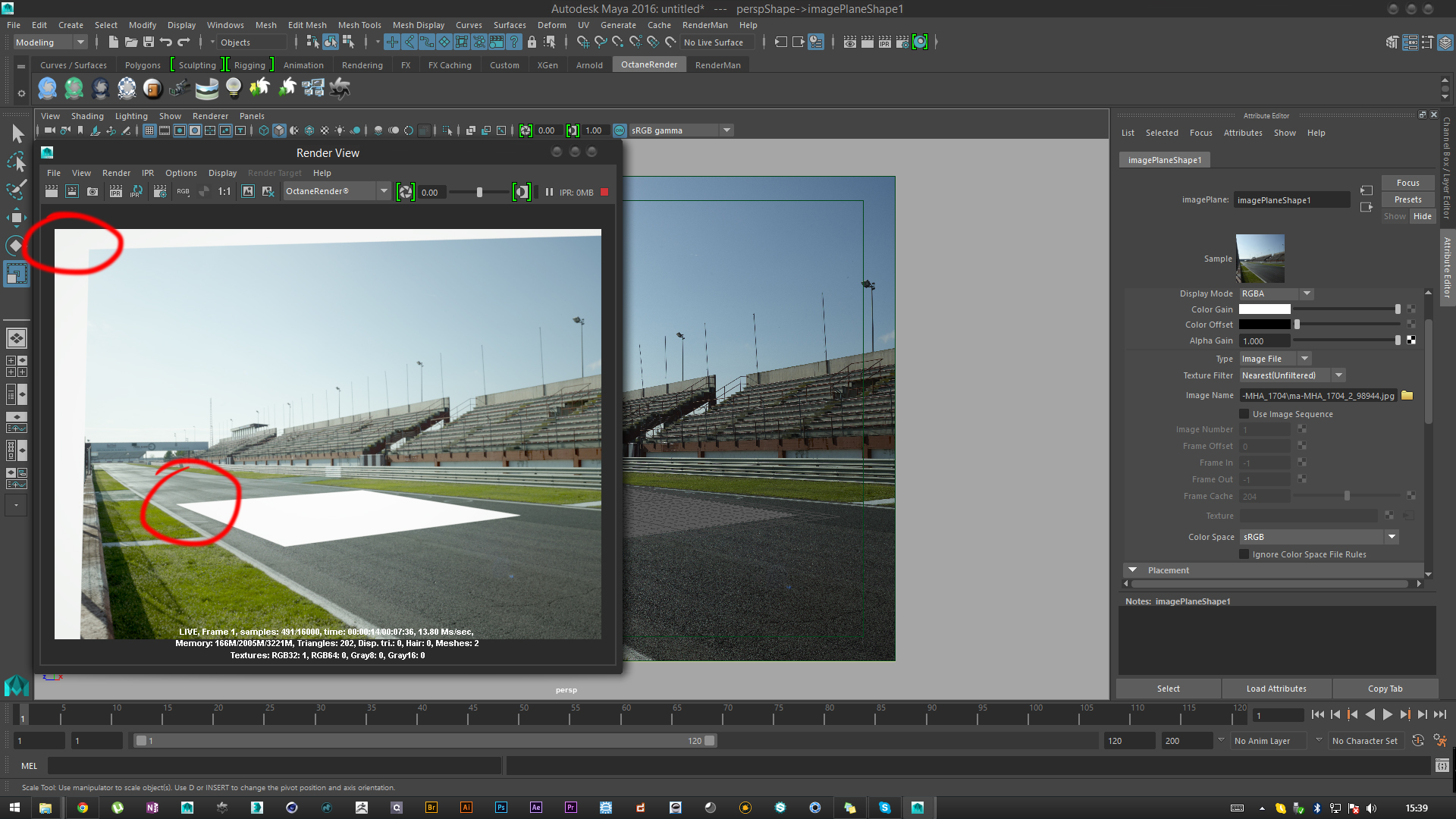The height and width of the screenshot is (819, 1456).
Task: Pause IPR rendering in Render View
Action: (549, 193)
